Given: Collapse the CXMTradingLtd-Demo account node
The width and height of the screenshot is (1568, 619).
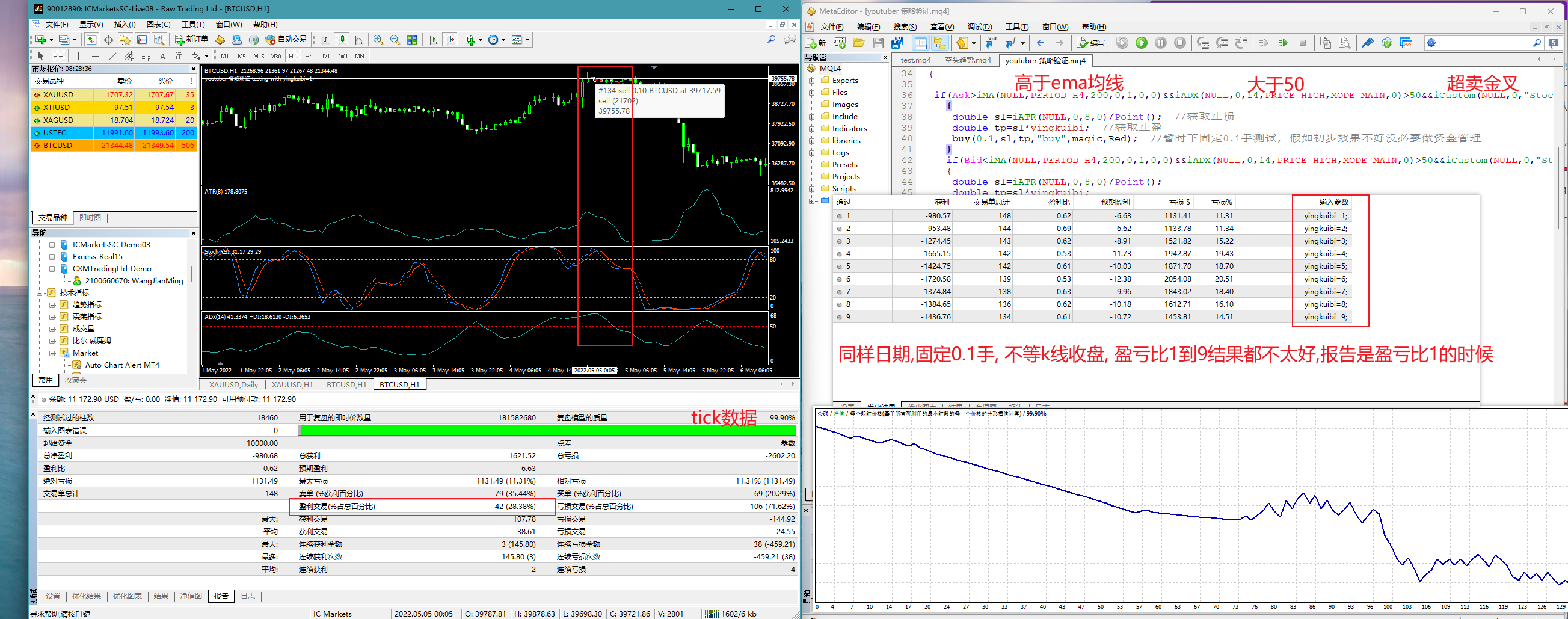Looking at the screenshot, I should 52,268.
